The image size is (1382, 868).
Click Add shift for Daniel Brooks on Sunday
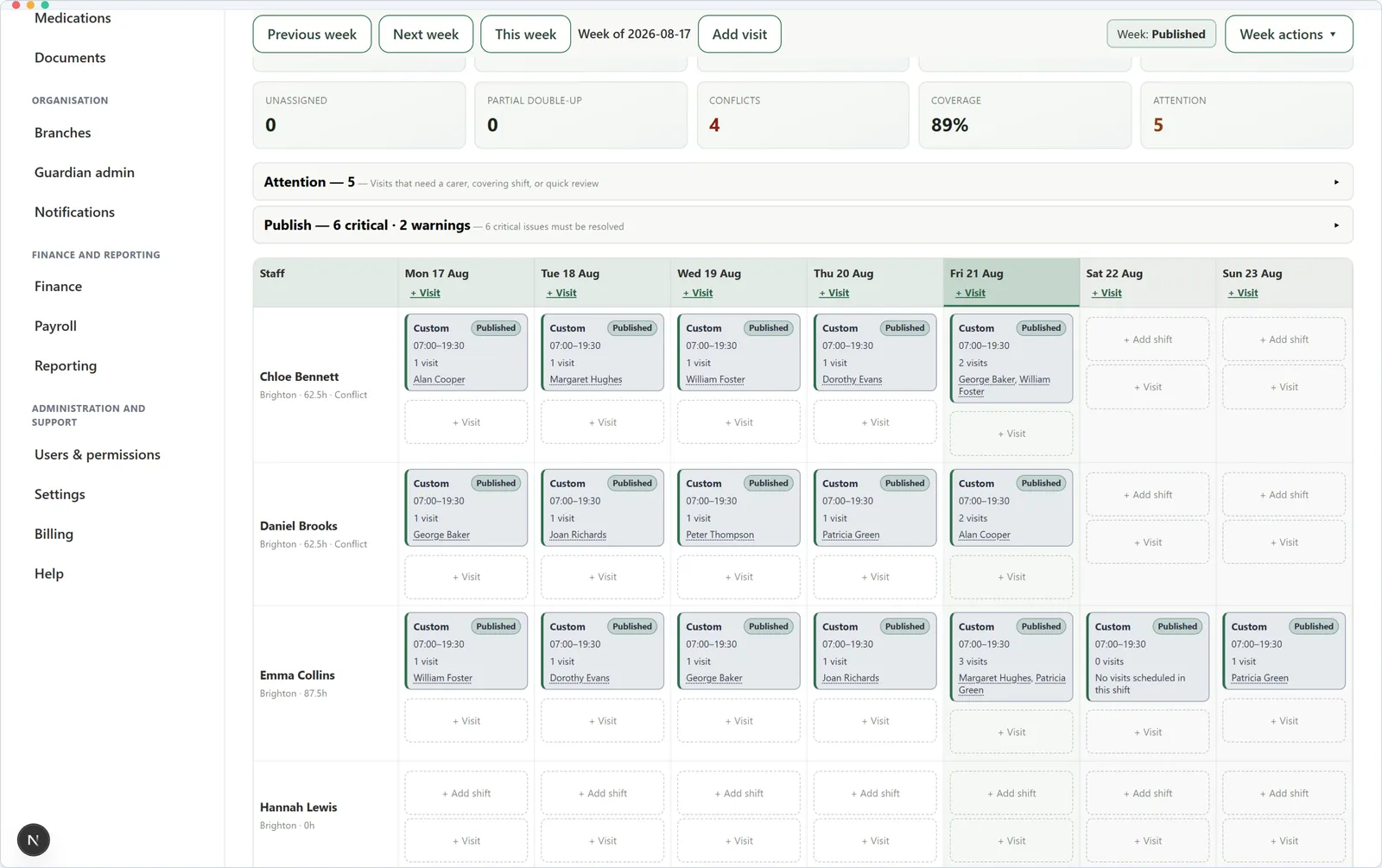tap(1284, 495)
